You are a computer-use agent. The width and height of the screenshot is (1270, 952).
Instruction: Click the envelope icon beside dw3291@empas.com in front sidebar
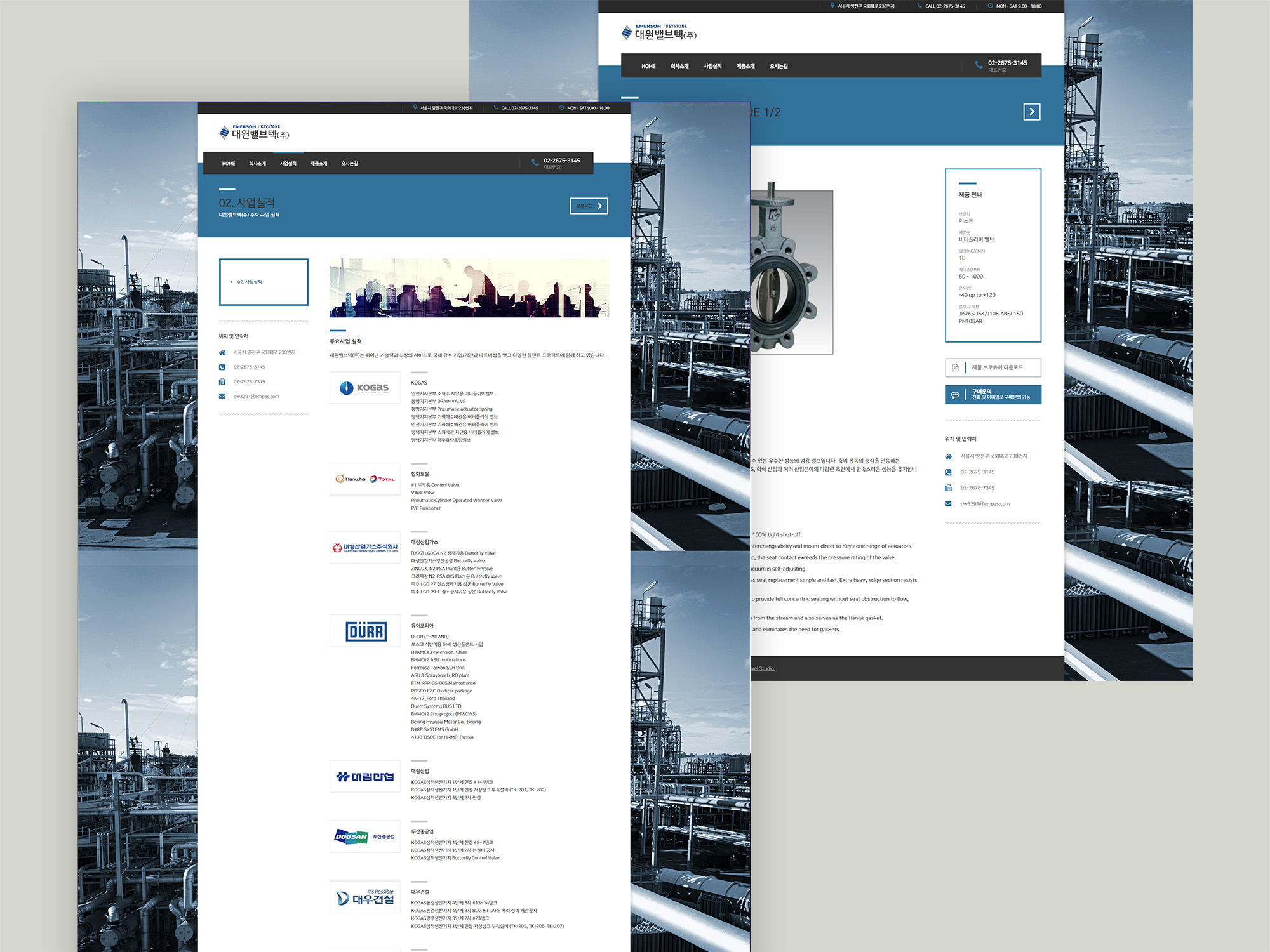point(222,397)
